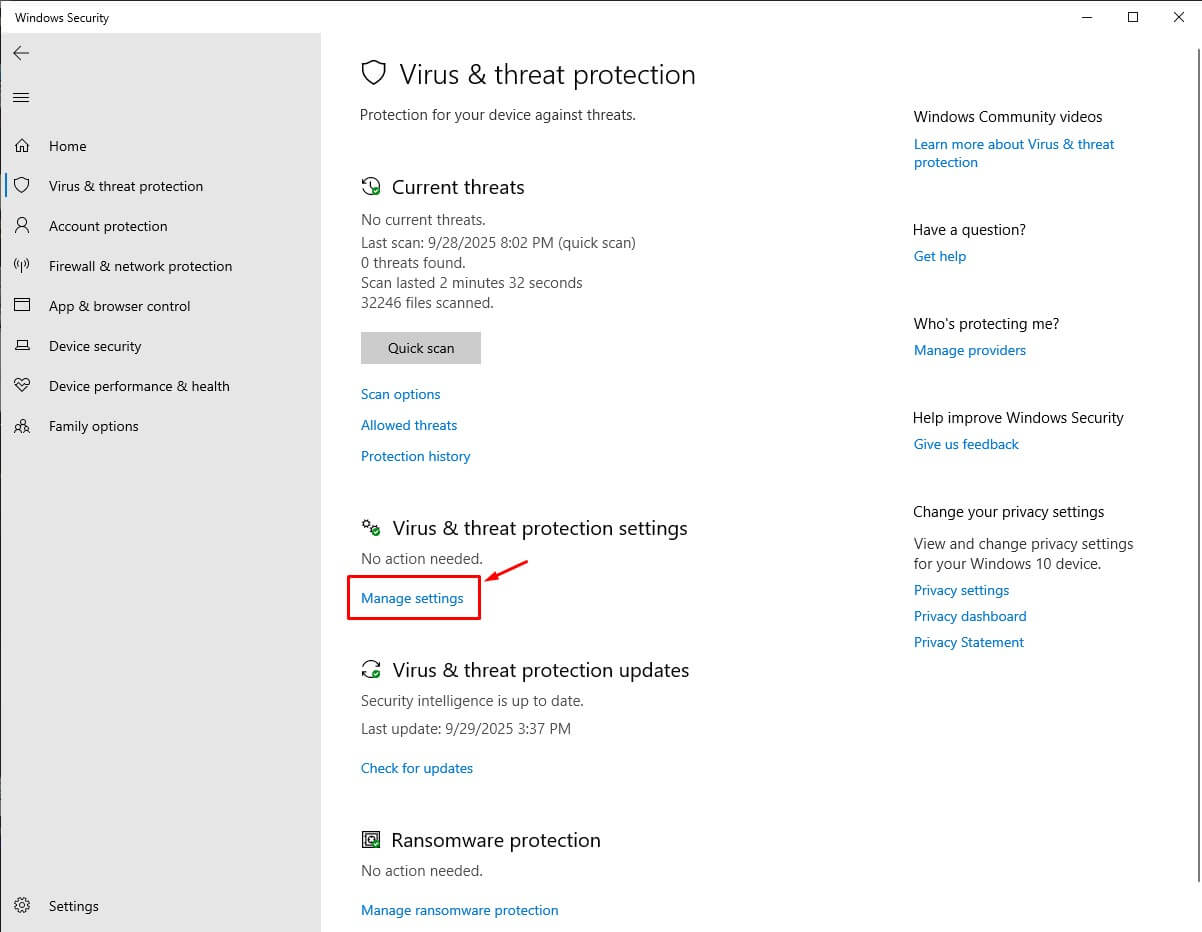Open the Manage providers link
The image size is (1202, 932).
969,350
